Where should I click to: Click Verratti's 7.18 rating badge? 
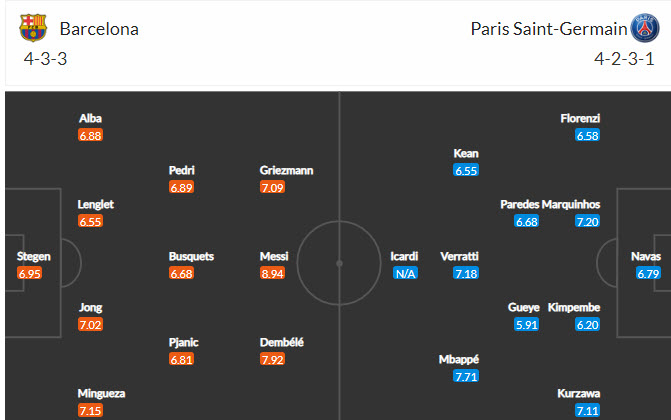pos(466,273)
